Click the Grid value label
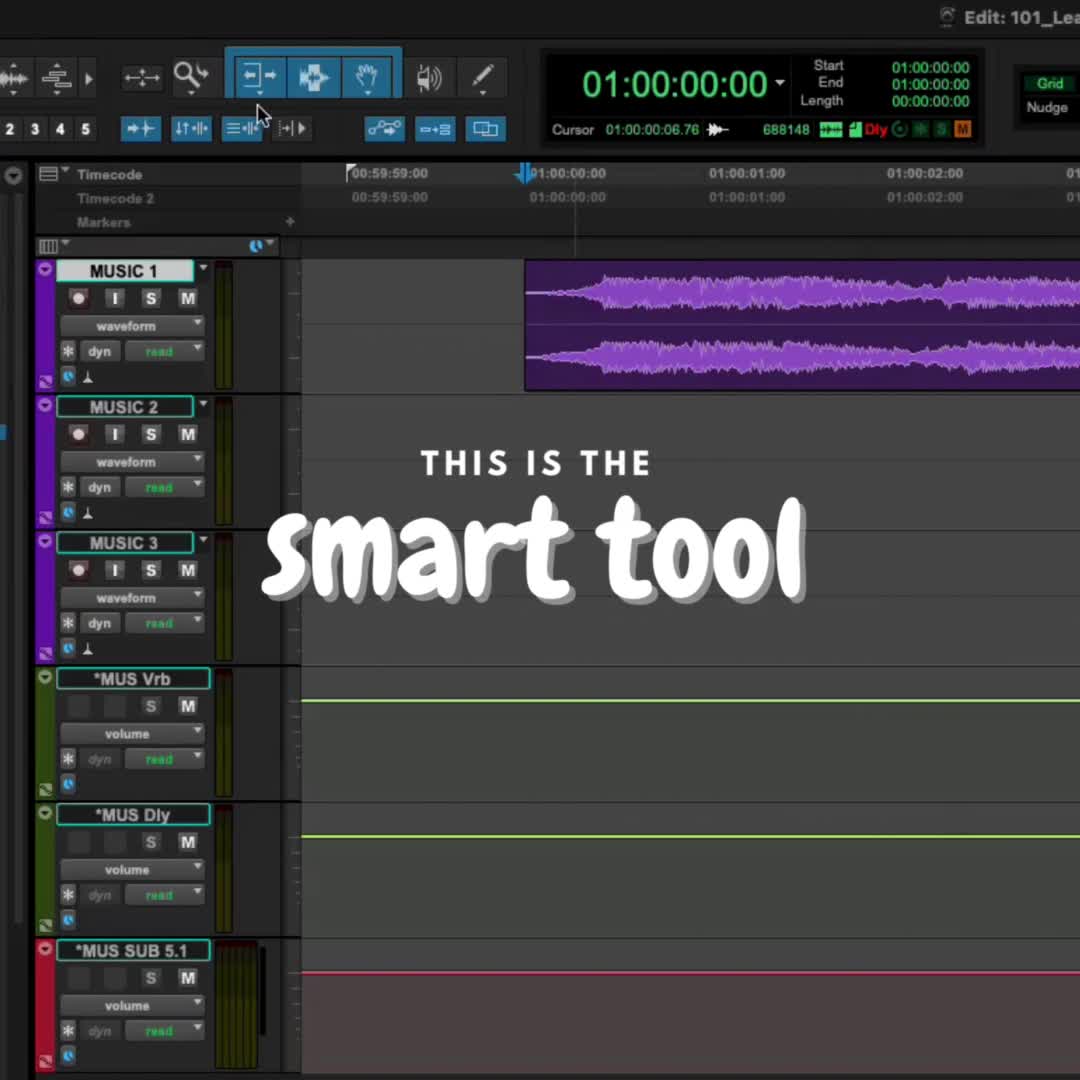 pos(1049,84)
